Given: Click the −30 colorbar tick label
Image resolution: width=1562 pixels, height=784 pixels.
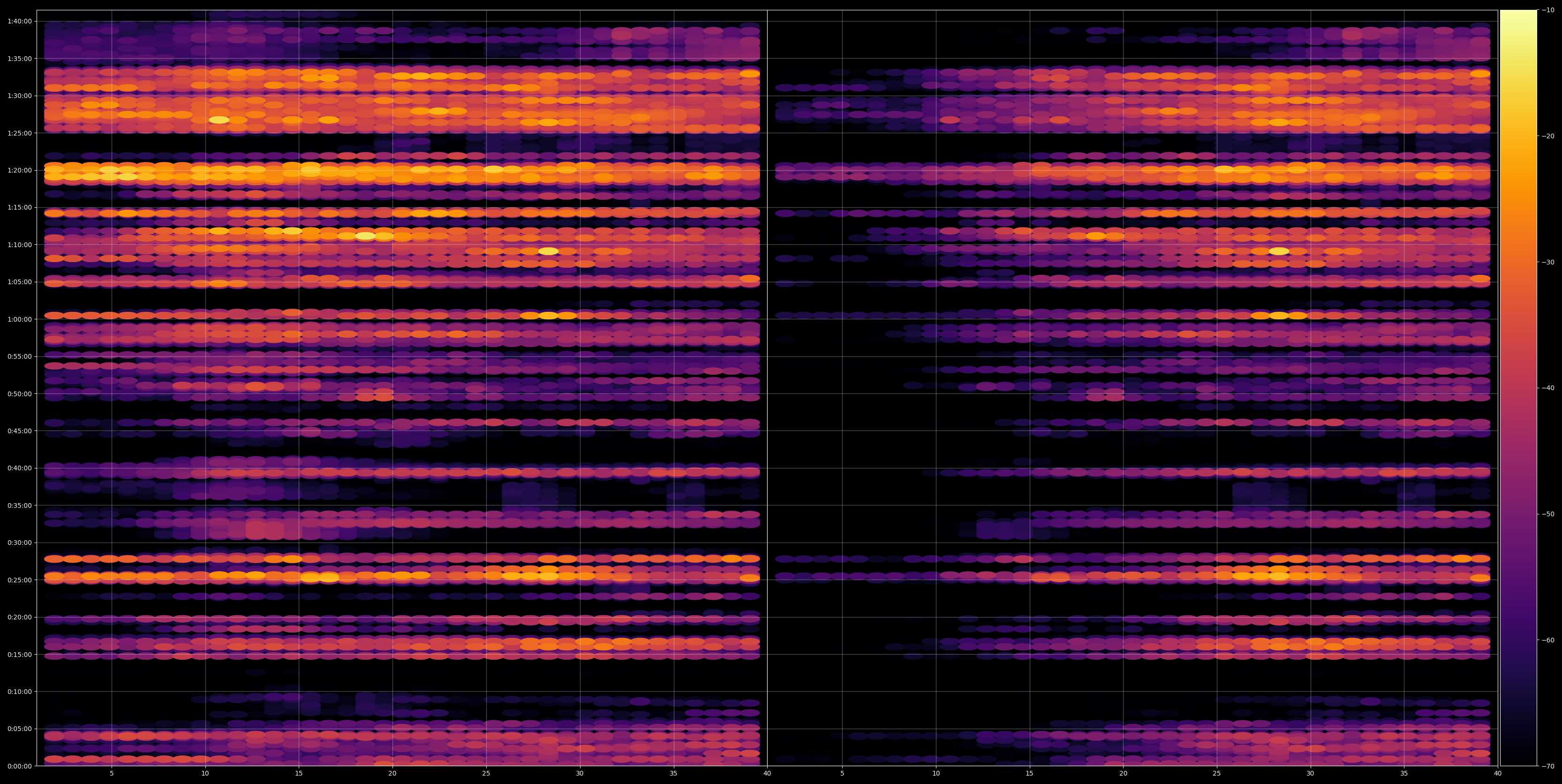Looking at the screenshot, I should 1547,262.
